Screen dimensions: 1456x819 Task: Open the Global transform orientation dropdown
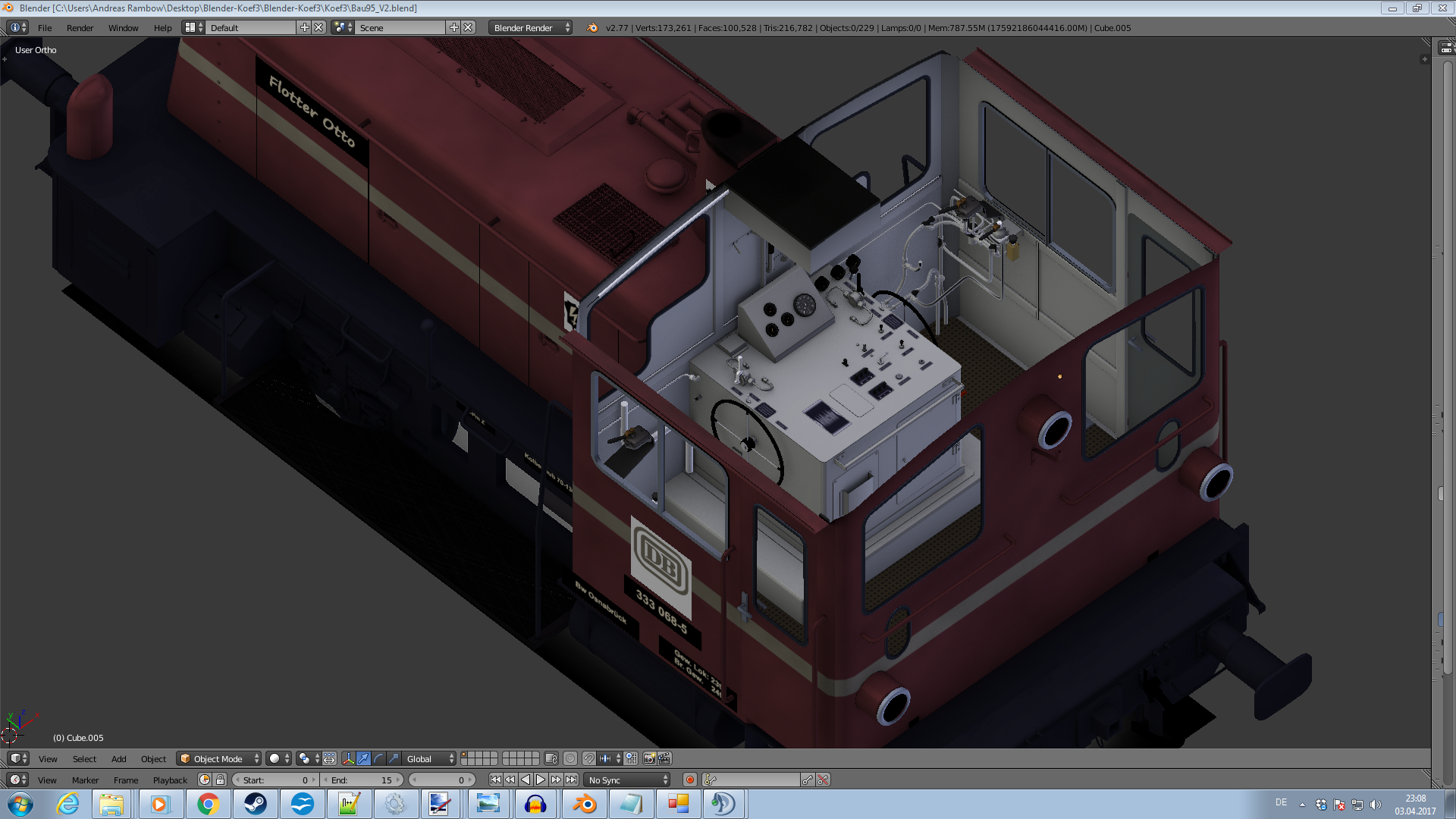click(x=429, y=758)
